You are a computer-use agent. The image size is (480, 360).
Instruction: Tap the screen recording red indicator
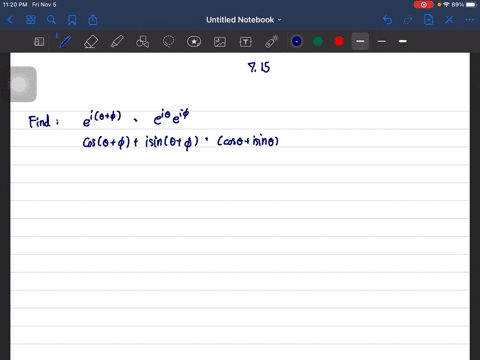[424, 5]
